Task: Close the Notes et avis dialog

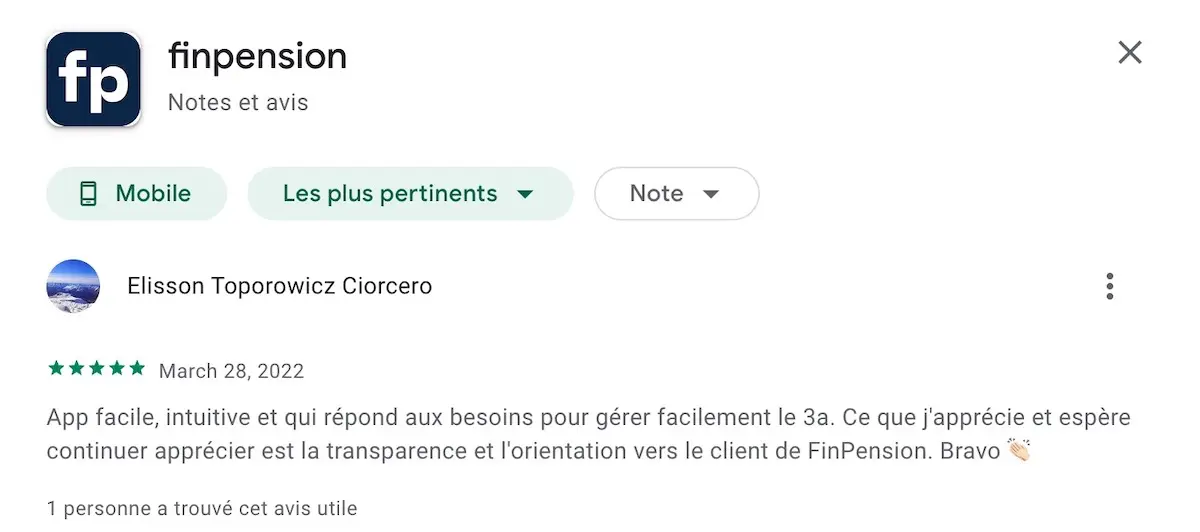Action: click(1129, 53)
